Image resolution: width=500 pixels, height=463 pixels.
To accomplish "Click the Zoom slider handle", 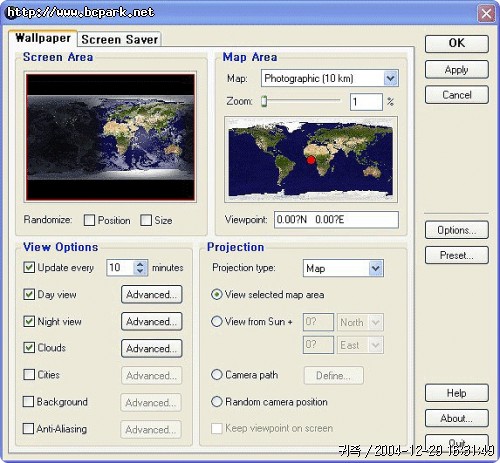I will coord(264,101).
